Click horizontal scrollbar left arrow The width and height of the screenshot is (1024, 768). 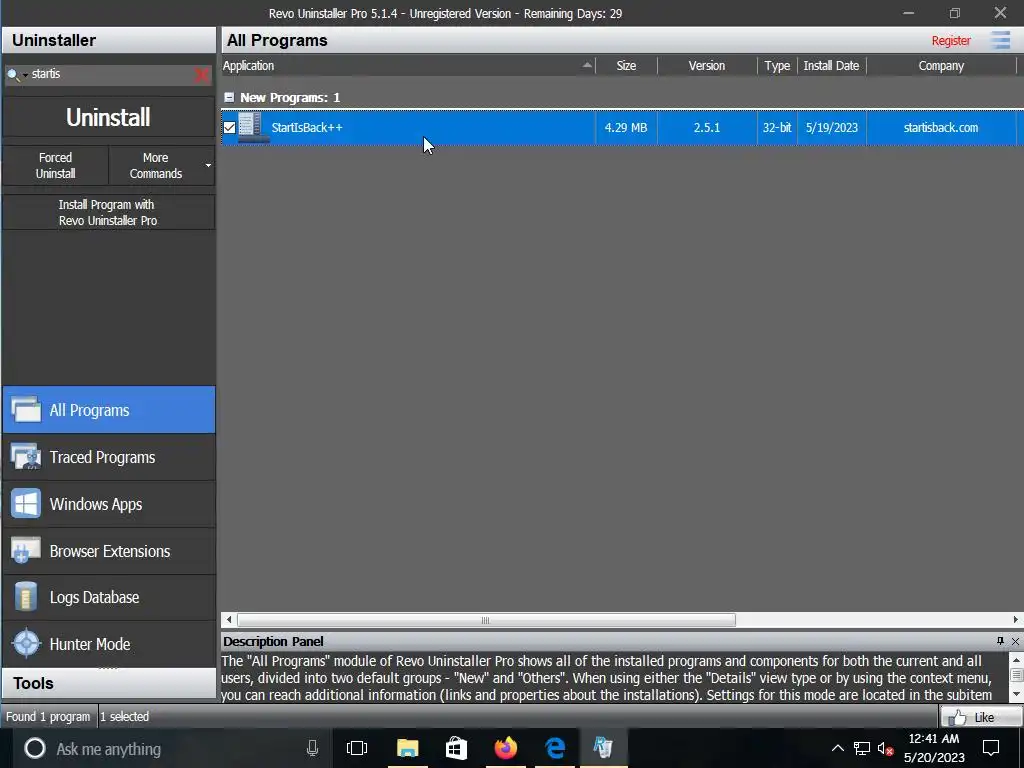(x=229, y=620)
